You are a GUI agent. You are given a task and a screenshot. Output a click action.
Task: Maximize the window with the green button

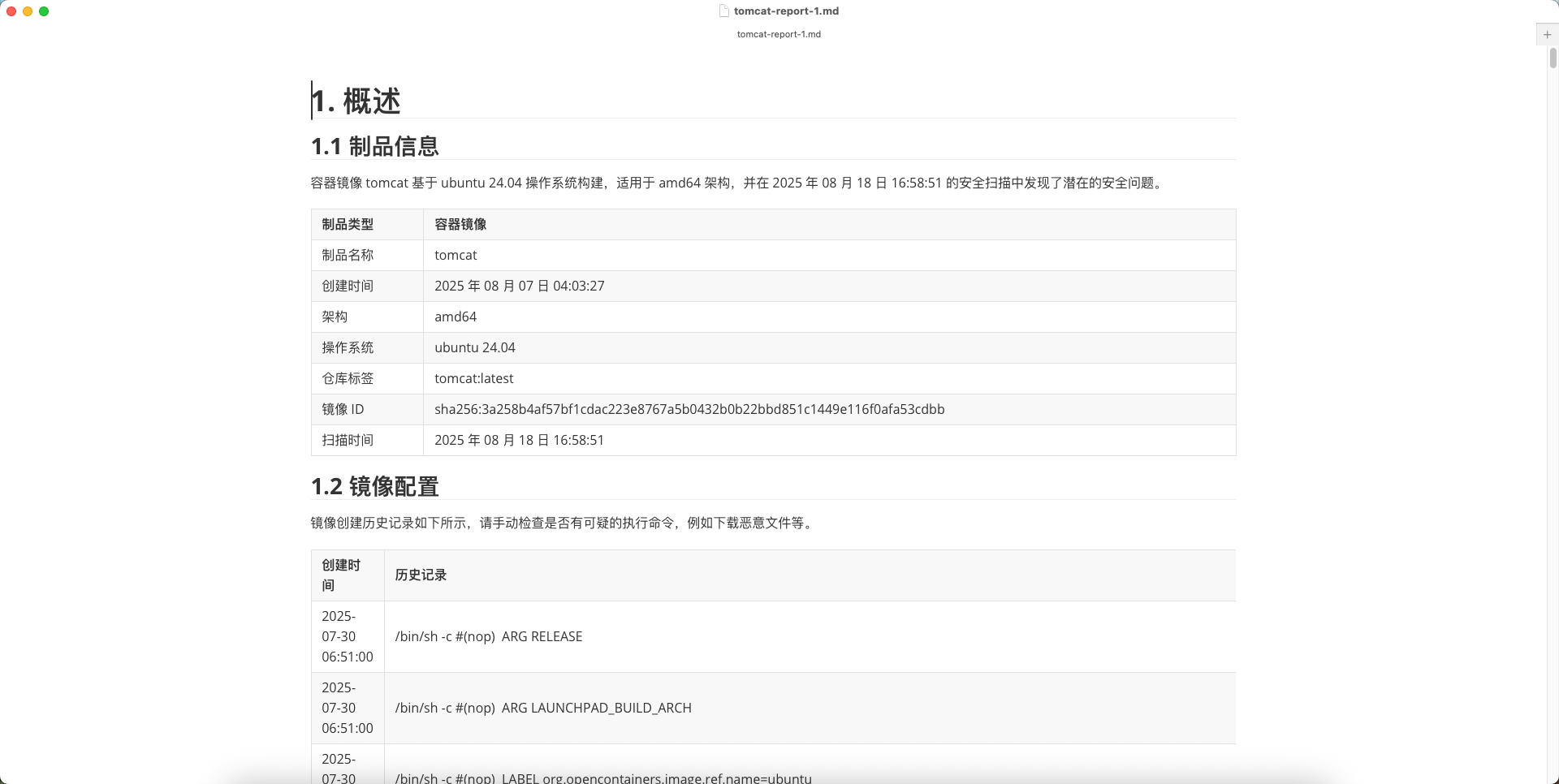coord(44,11)
